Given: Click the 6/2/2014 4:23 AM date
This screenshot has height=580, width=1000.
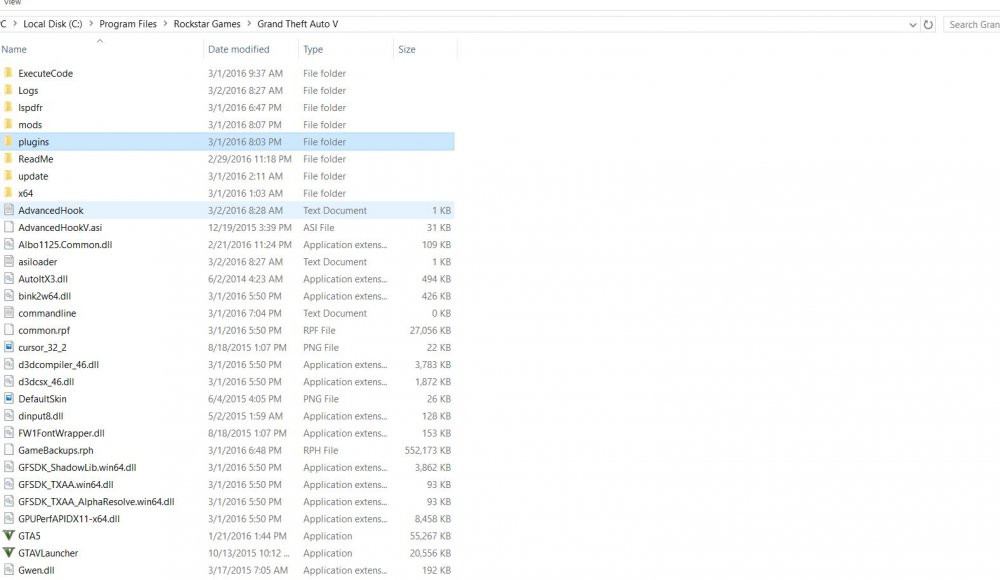Looking at the screenshot, I should pos(245,279).
